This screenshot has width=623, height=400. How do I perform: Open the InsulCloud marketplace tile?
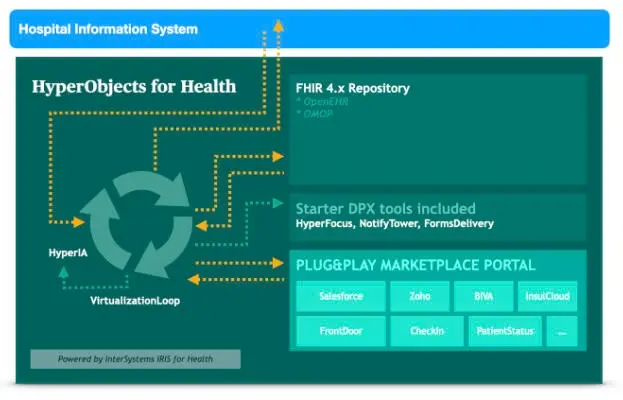click(x=548, y=296)
